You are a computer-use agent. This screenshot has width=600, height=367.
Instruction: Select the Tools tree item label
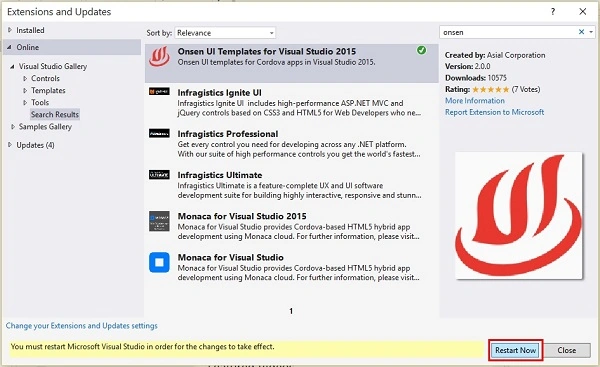click(40, 103)
